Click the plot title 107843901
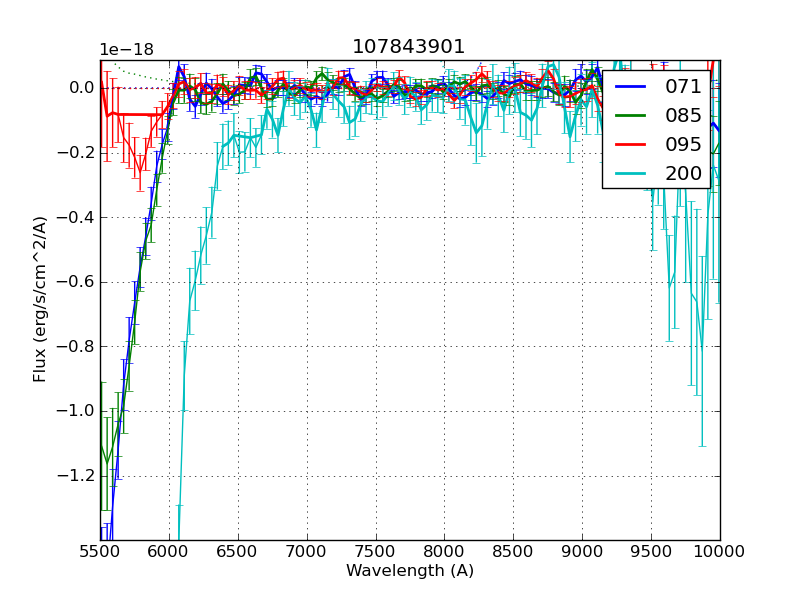Viewport: 800px width, 600px height. [409, 47]
